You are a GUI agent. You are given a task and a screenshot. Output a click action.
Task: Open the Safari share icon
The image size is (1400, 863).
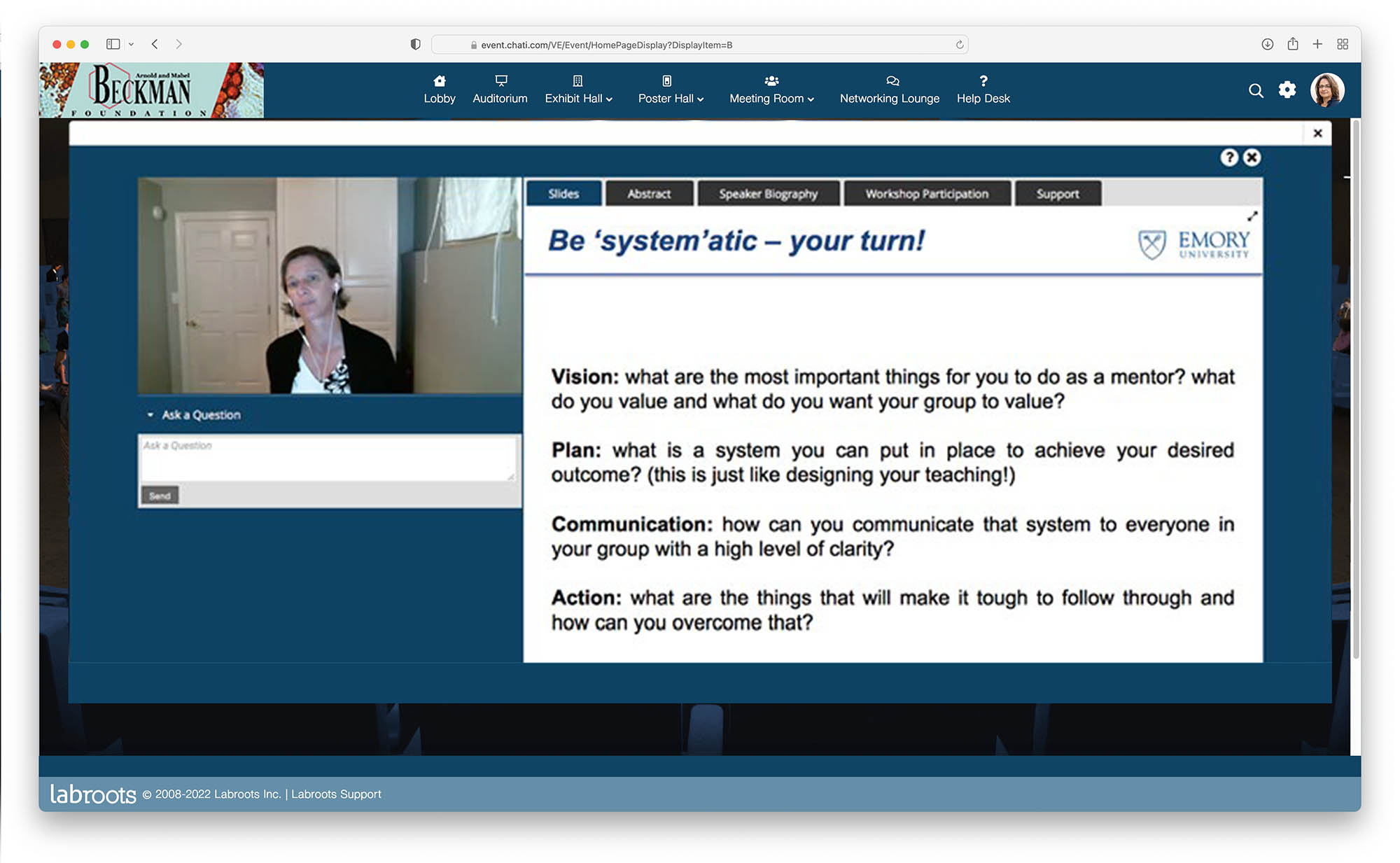tap(1292, 44)
